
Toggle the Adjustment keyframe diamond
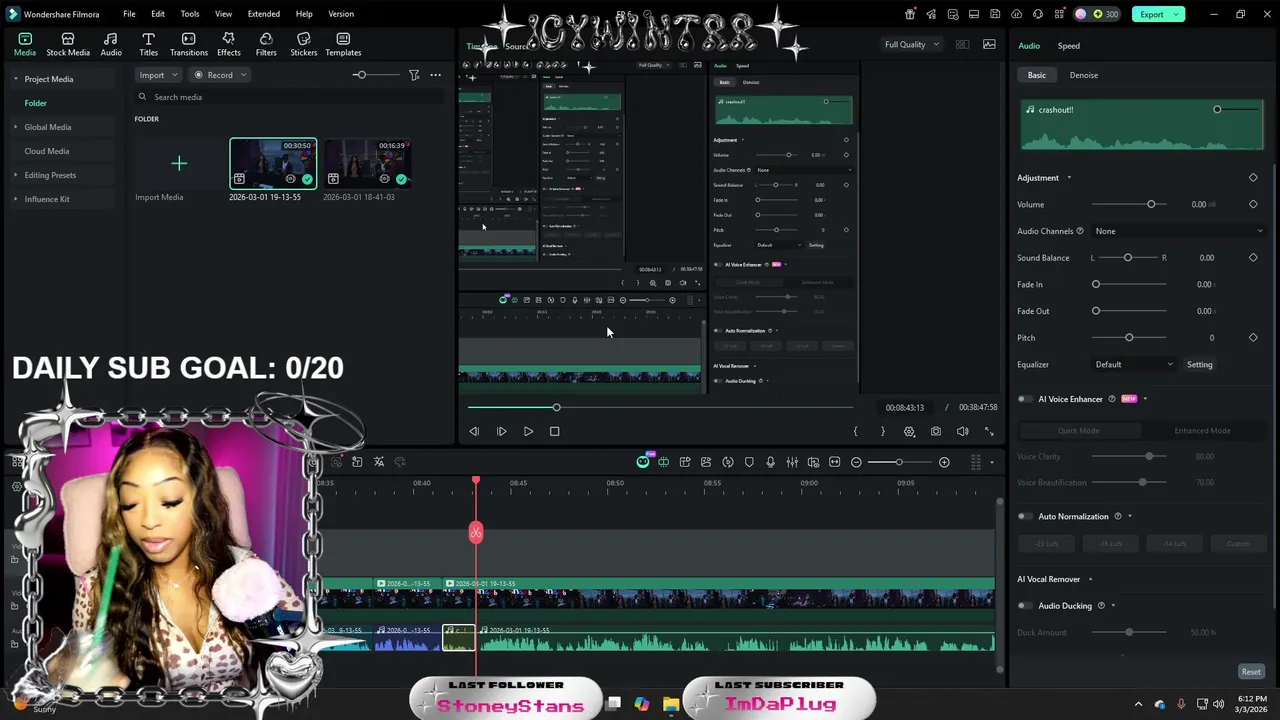[1253, 178]
